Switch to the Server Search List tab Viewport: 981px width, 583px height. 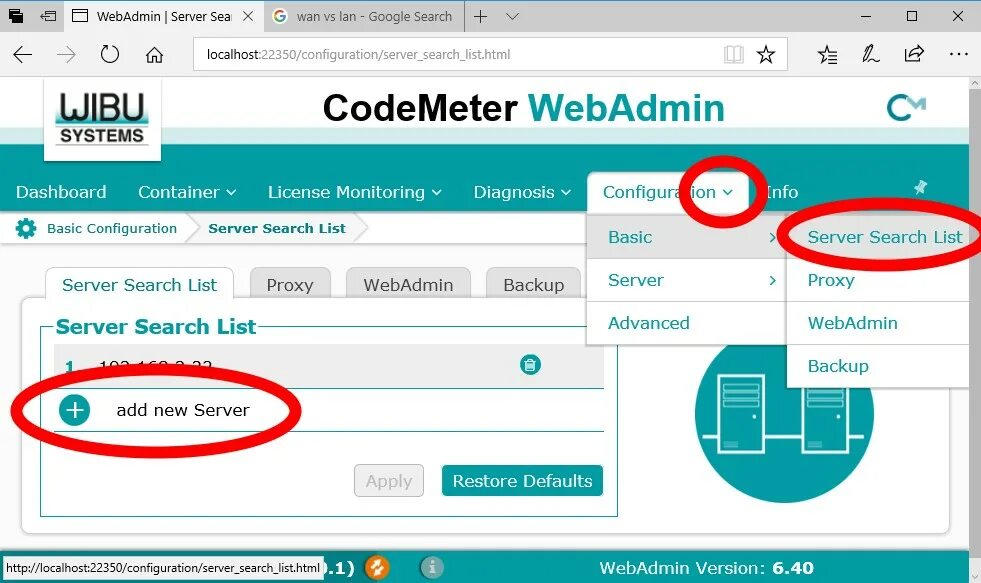140,285
